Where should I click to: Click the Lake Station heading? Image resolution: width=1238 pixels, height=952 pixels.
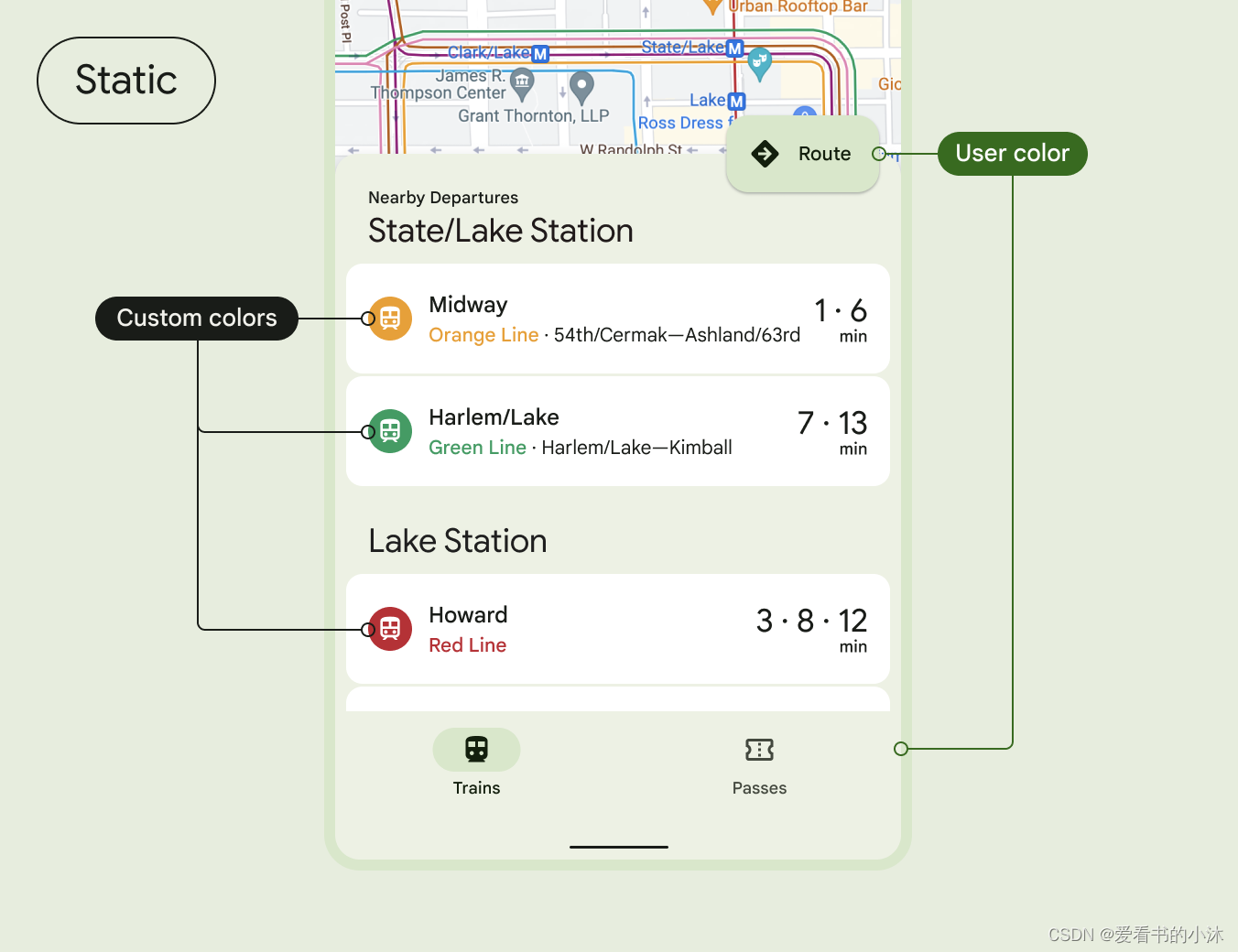458,541
